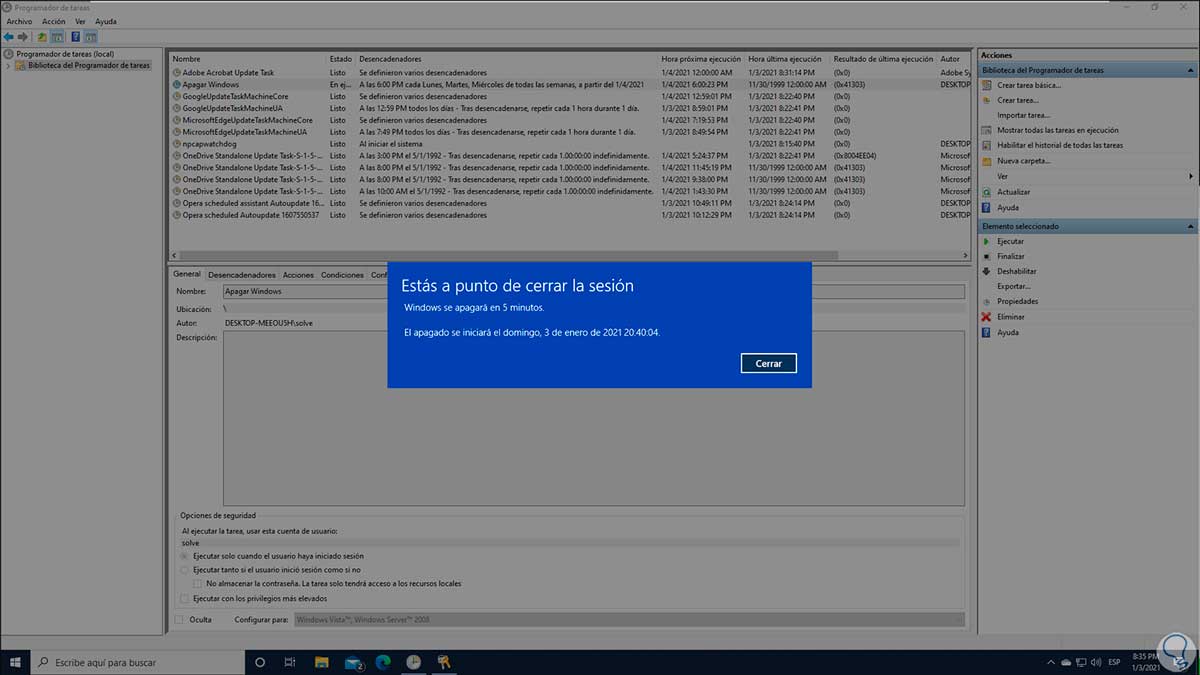This screenshot has width=1200, height=675.
Task: Select the GoogleUpdateTaskMachineCore row
Action: (571, 96)
